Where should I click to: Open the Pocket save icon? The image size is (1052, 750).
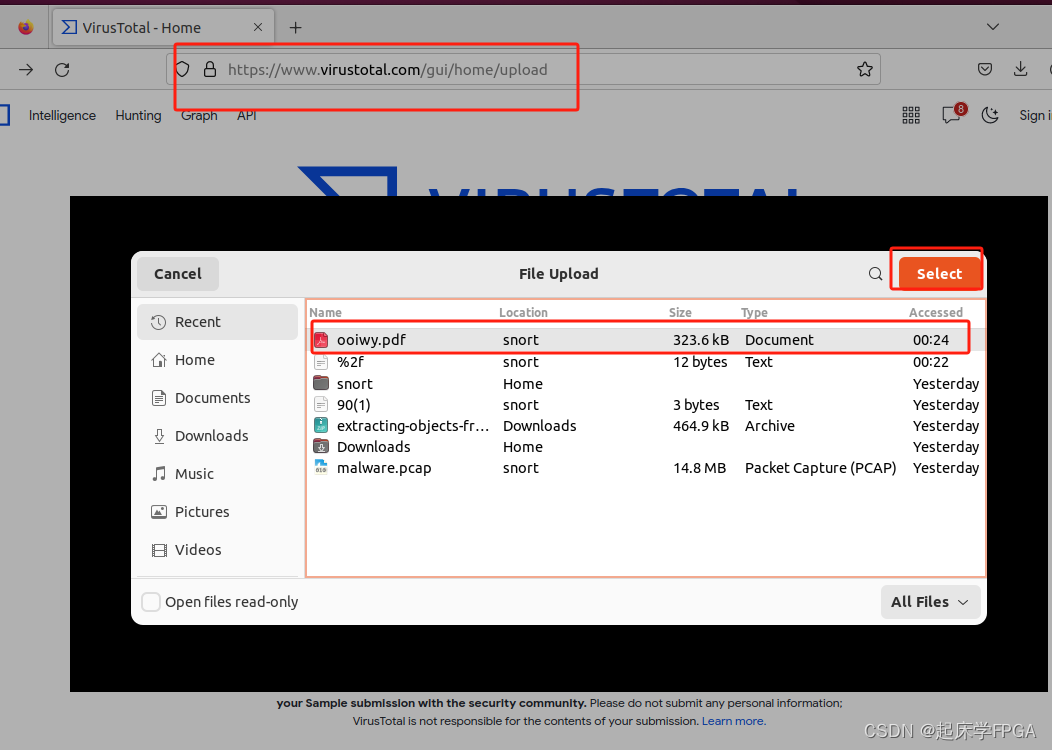[x=985, y=68]
